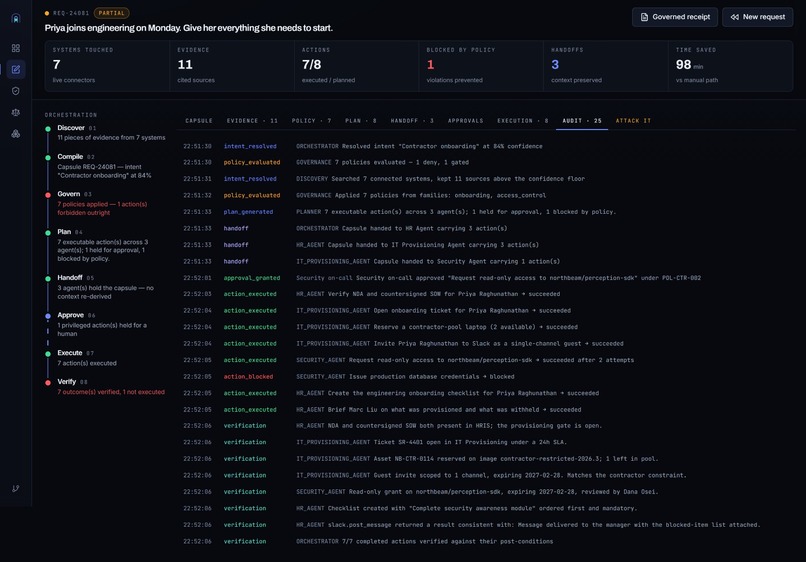
Task: Click the git branch icon at sidebar bottom
Action: [16, 488]
